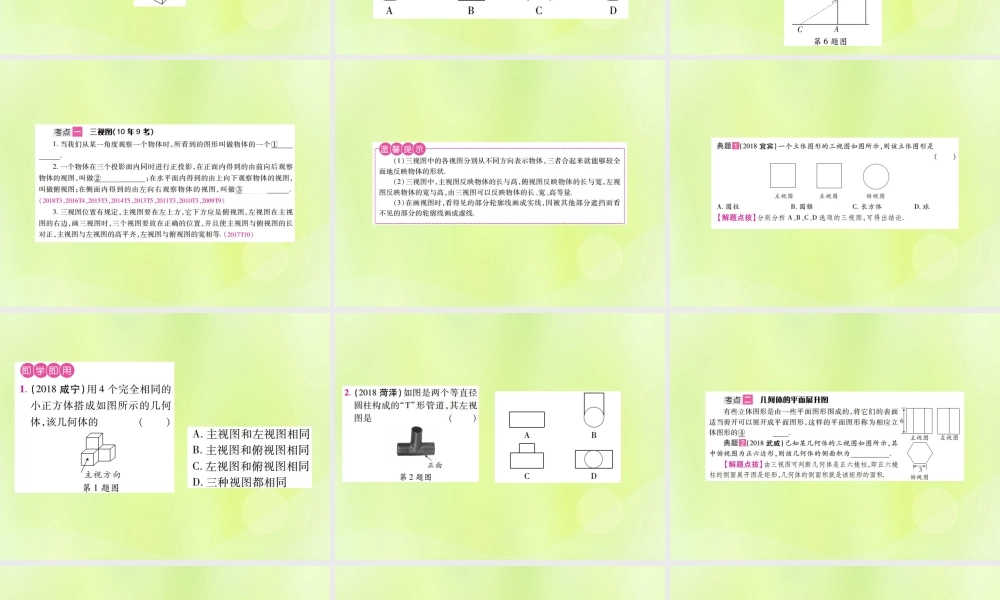Open the 考点二 几何体的平面展开图 slide
The width and height of the screenshot is (1000, 600).
point(835,436)
